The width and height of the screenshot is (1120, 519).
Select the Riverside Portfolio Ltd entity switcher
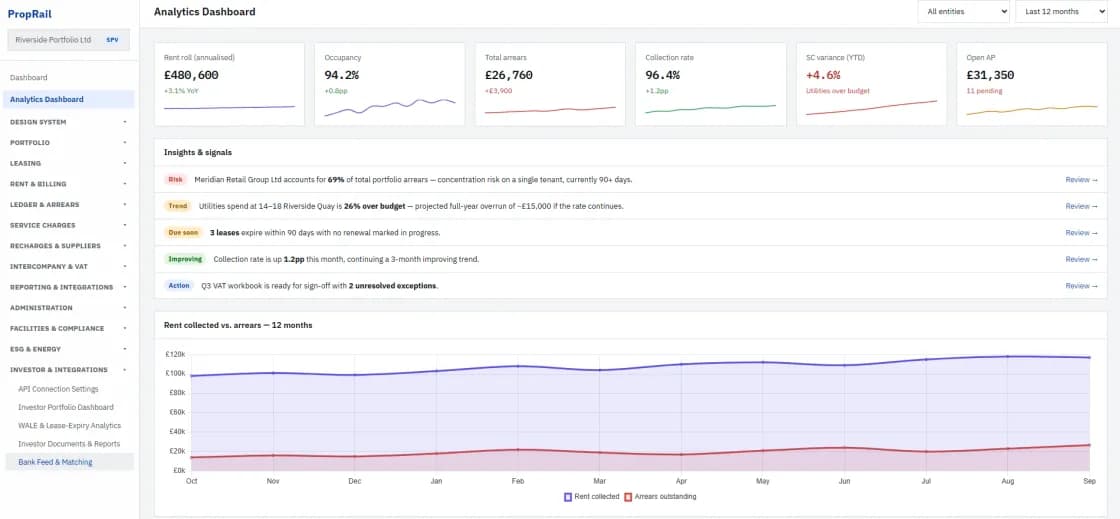point(69,40)
